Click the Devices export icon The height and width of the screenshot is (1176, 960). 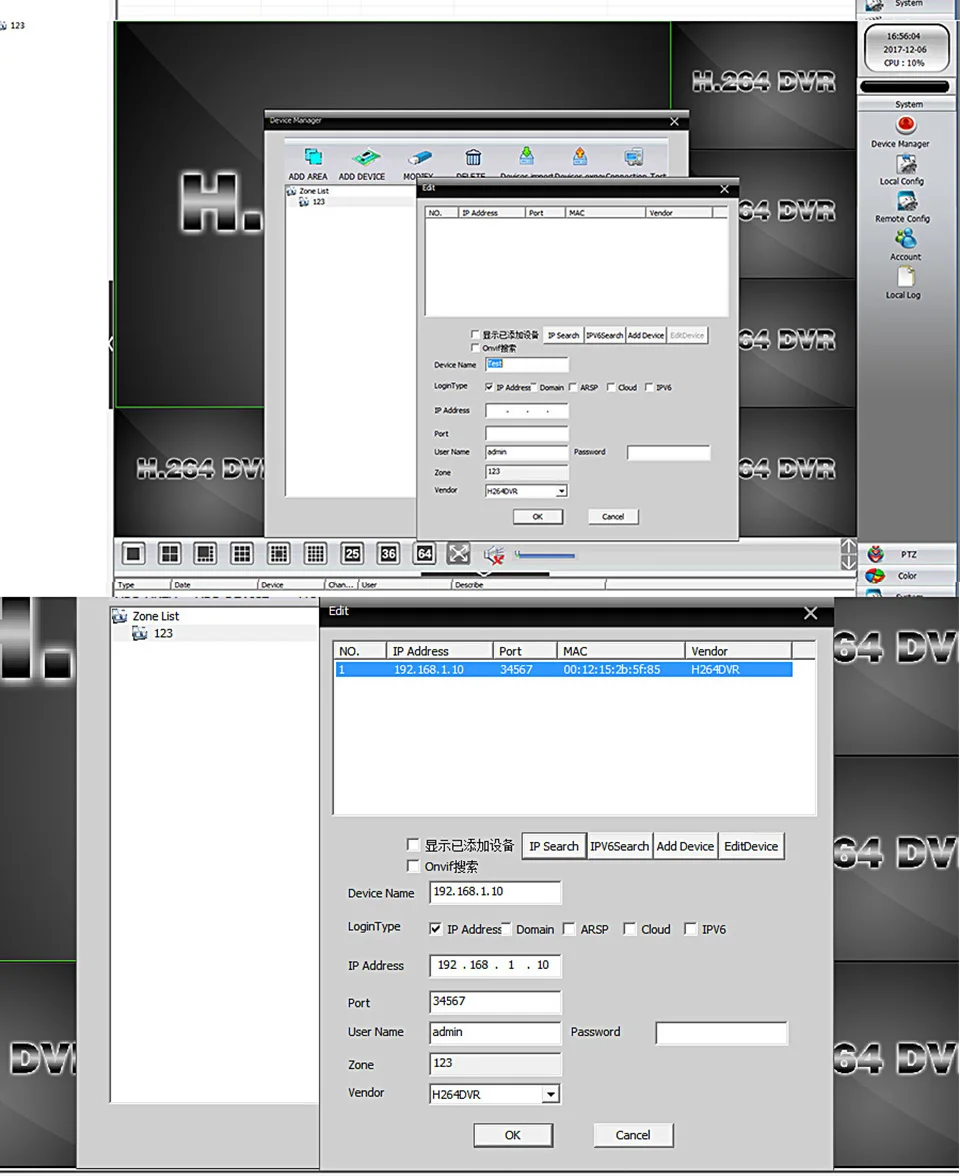tap(580, 156)
